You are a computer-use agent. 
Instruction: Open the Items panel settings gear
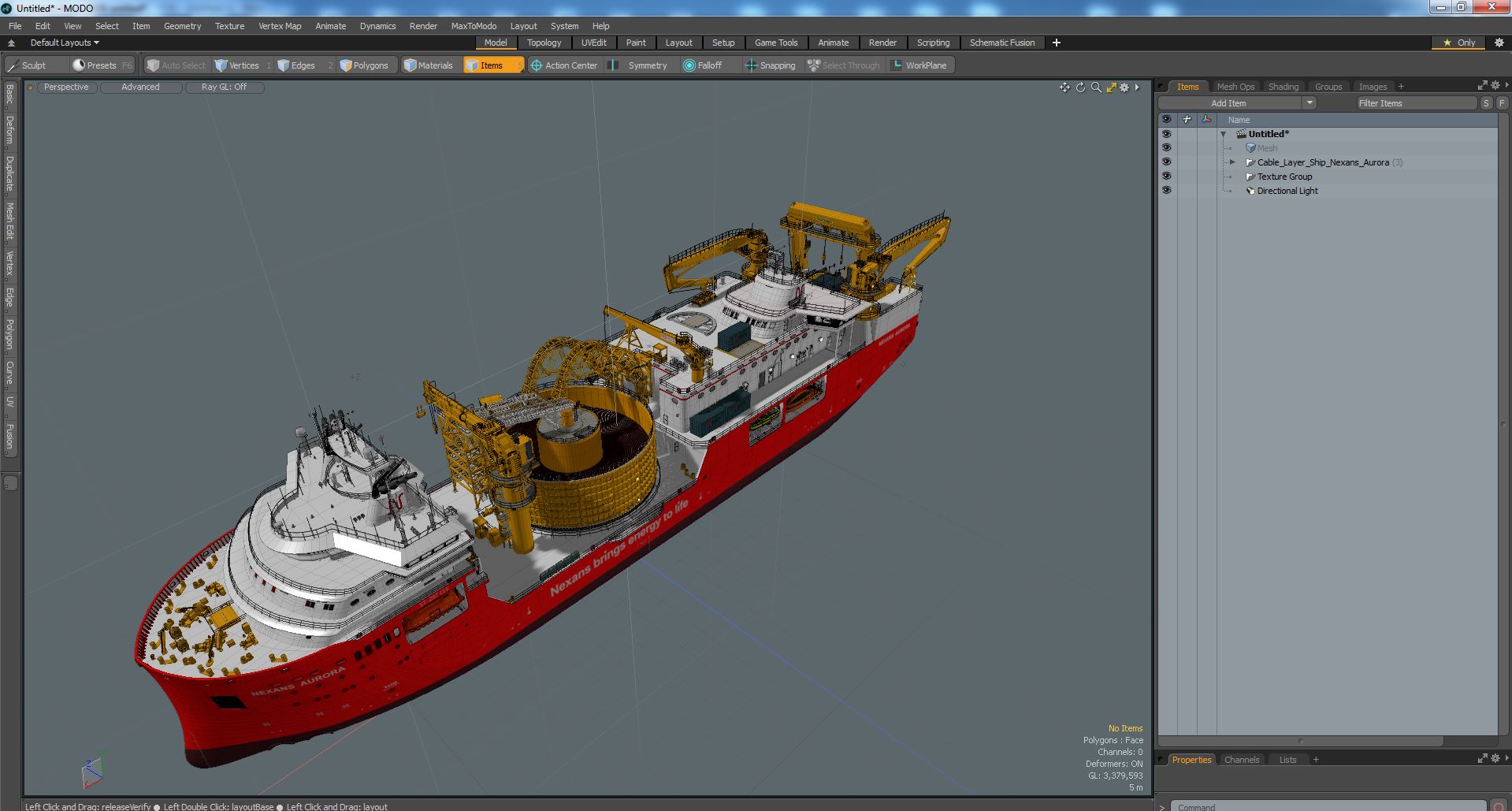pyautogui.click(x=1495, y=85)
